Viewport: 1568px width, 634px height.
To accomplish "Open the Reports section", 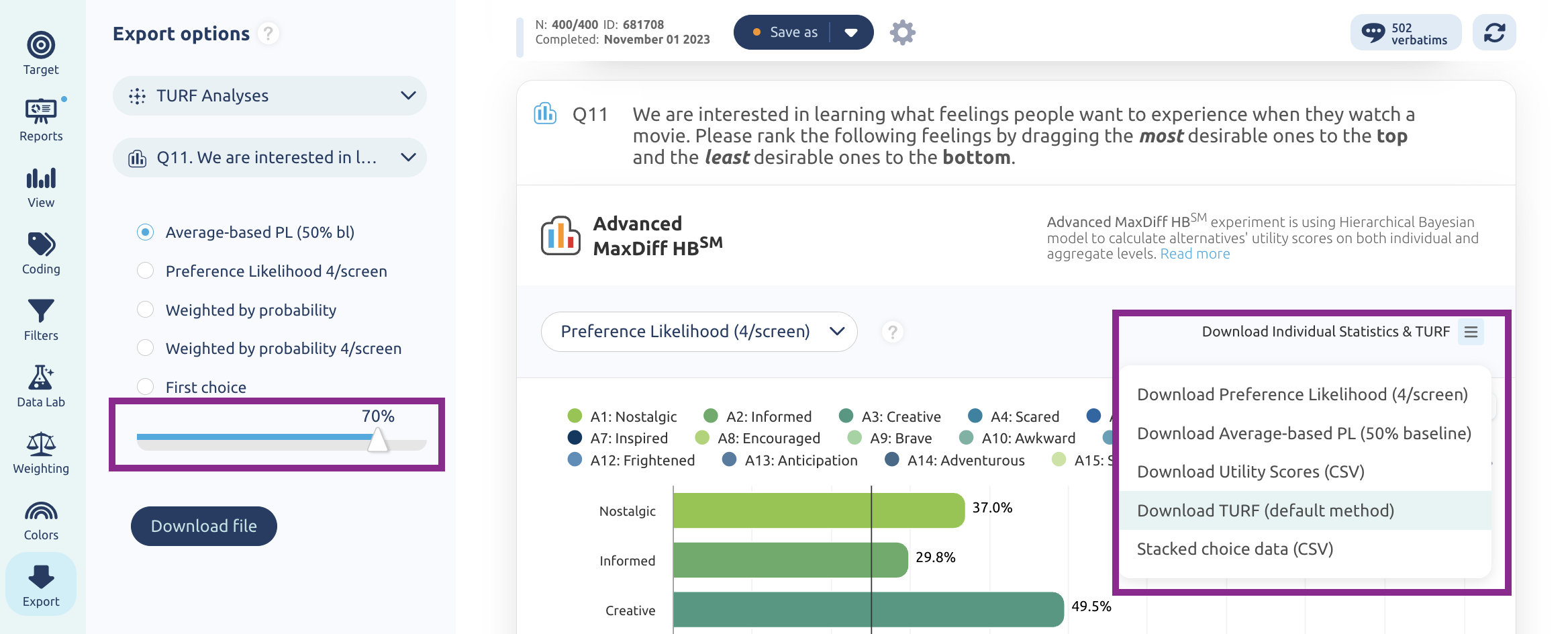I will (x=41, y=120).
